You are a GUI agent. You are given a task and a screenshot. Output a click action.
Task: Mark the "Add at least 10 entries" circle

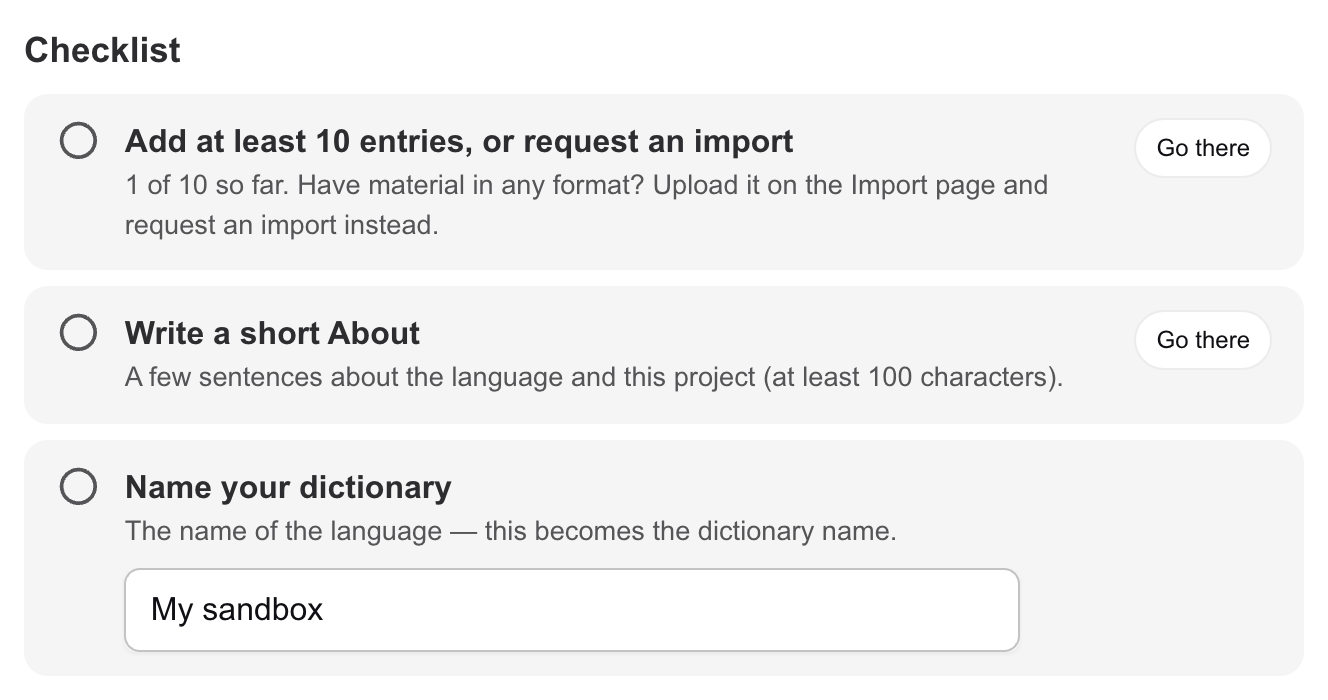pyautogui.click(x=78, y=141)
